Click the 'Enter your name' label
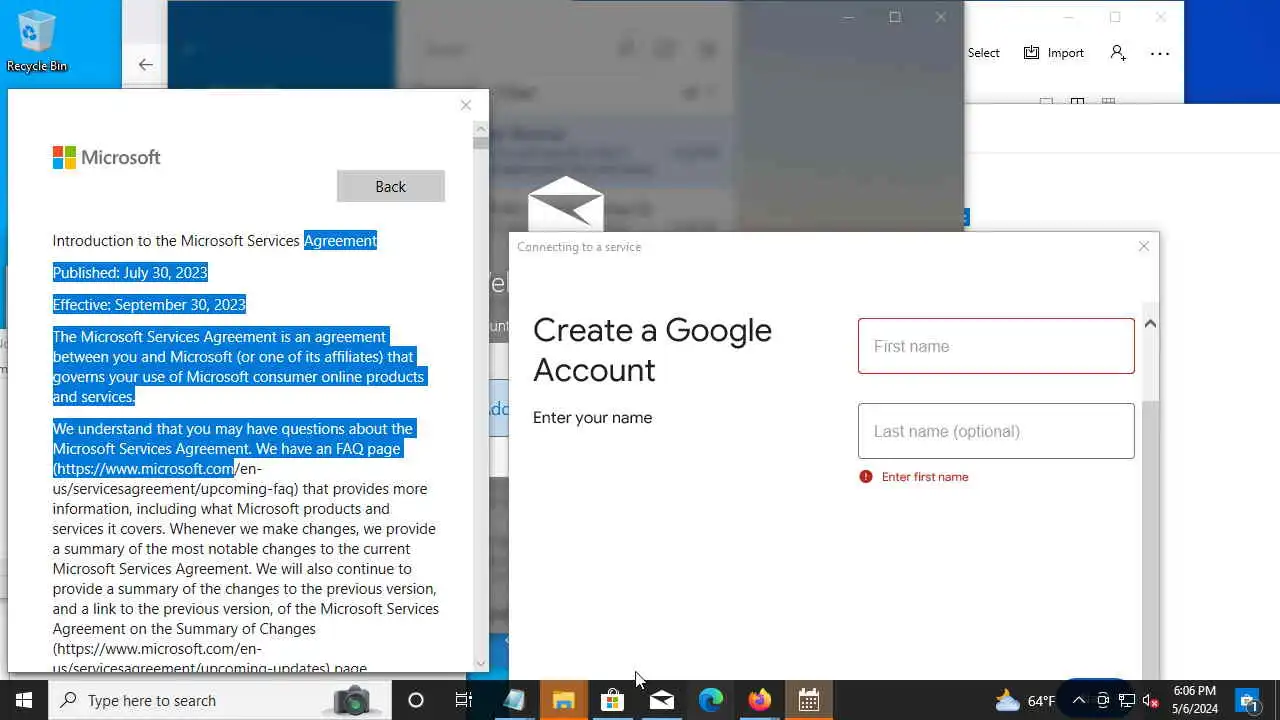Screen dimensions: 1280x720 [x=593, y=418]
